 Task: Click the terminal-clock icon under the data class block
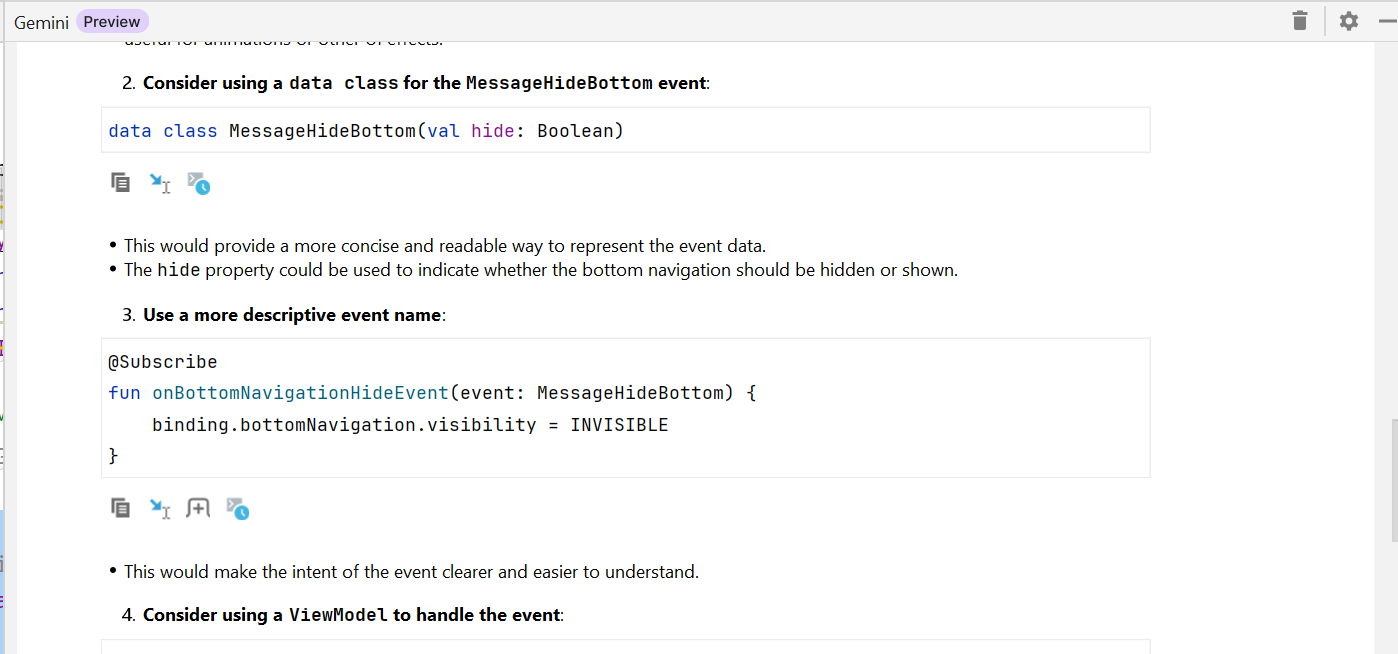click(x=198, y=184)
